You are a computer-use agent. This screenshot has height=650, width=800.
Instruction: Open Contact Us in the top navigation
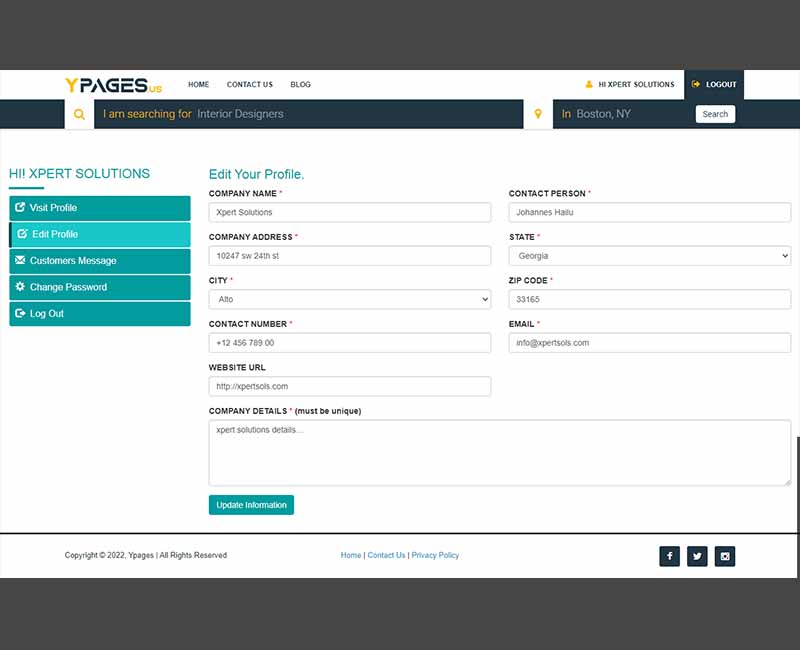point(249,85)
